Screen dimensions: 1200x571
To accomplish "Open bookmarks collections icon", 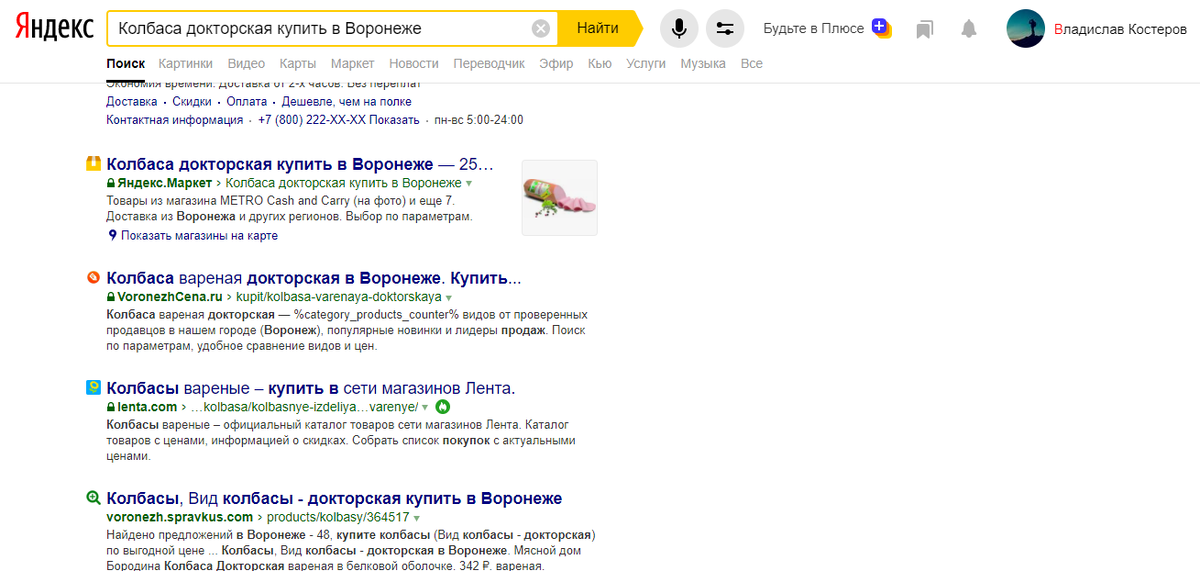I will (x=924, y=29).
